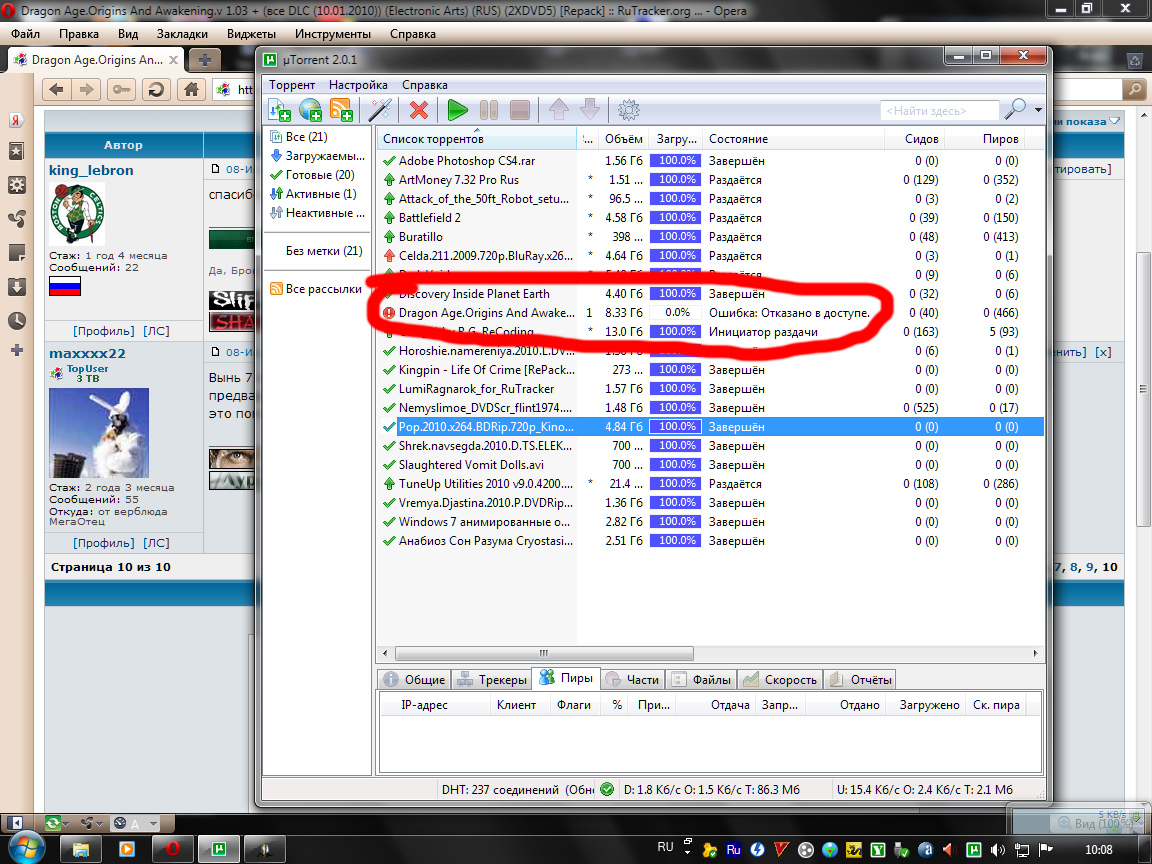Click Opera home button
The width and height of the screenshot is (1152, 864).
(191, 90)
